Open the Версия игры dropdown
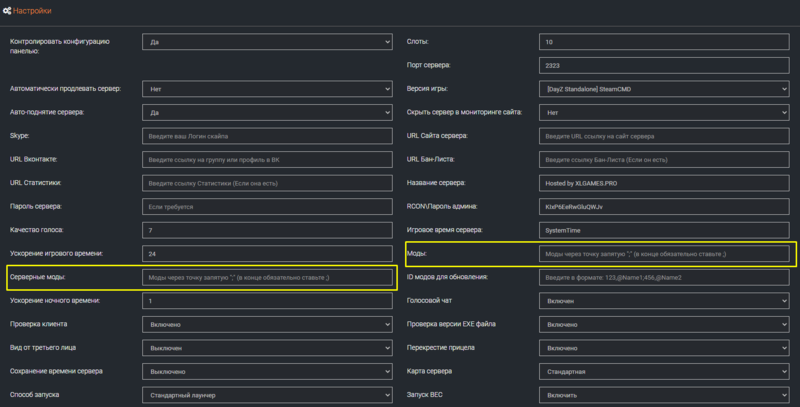The height and width of the screenshot is (407, 800). 663,89
